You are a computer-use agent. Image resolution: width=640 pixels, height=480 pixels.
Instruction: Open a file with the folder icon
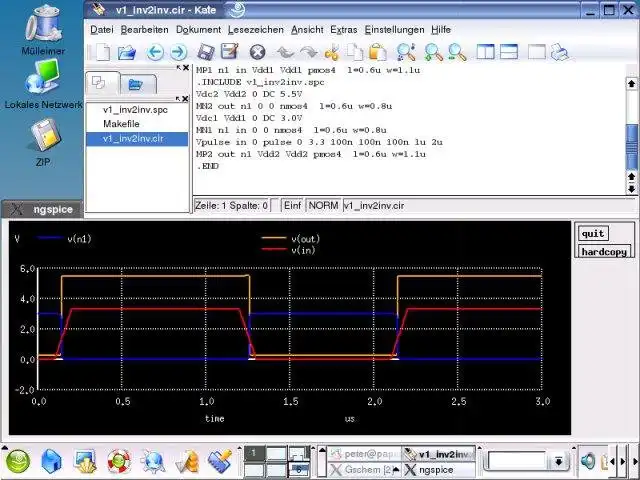pos(127,53)
